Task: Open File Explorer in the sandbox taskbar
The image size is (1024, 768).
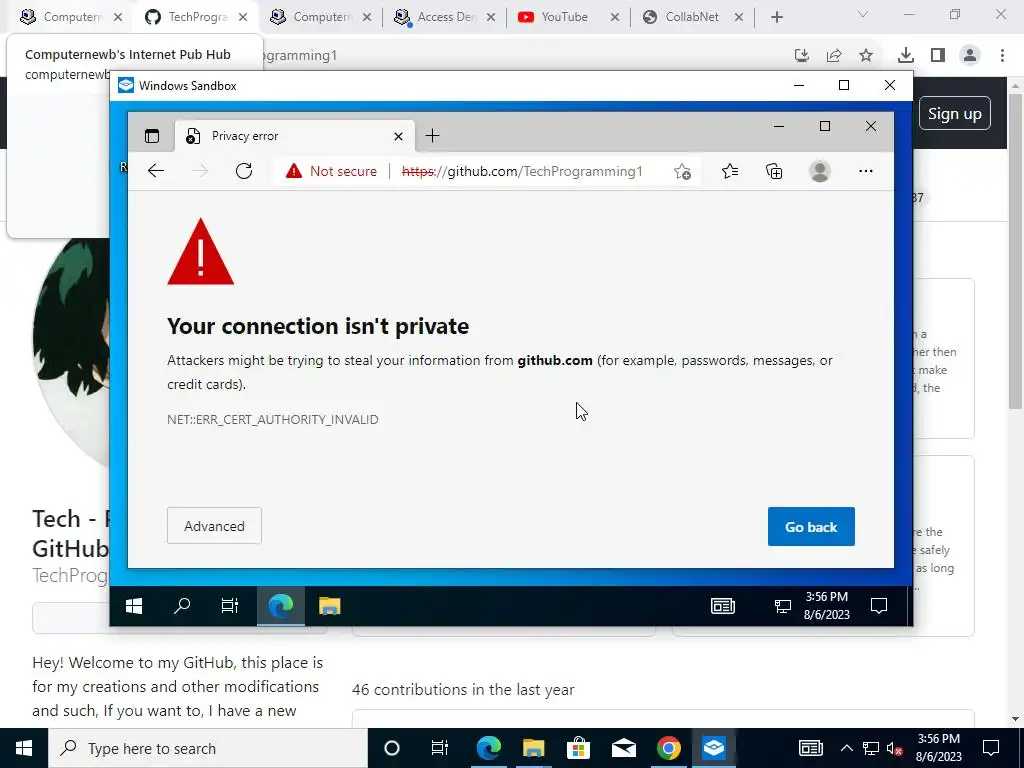Action: [x=329, y=606]
